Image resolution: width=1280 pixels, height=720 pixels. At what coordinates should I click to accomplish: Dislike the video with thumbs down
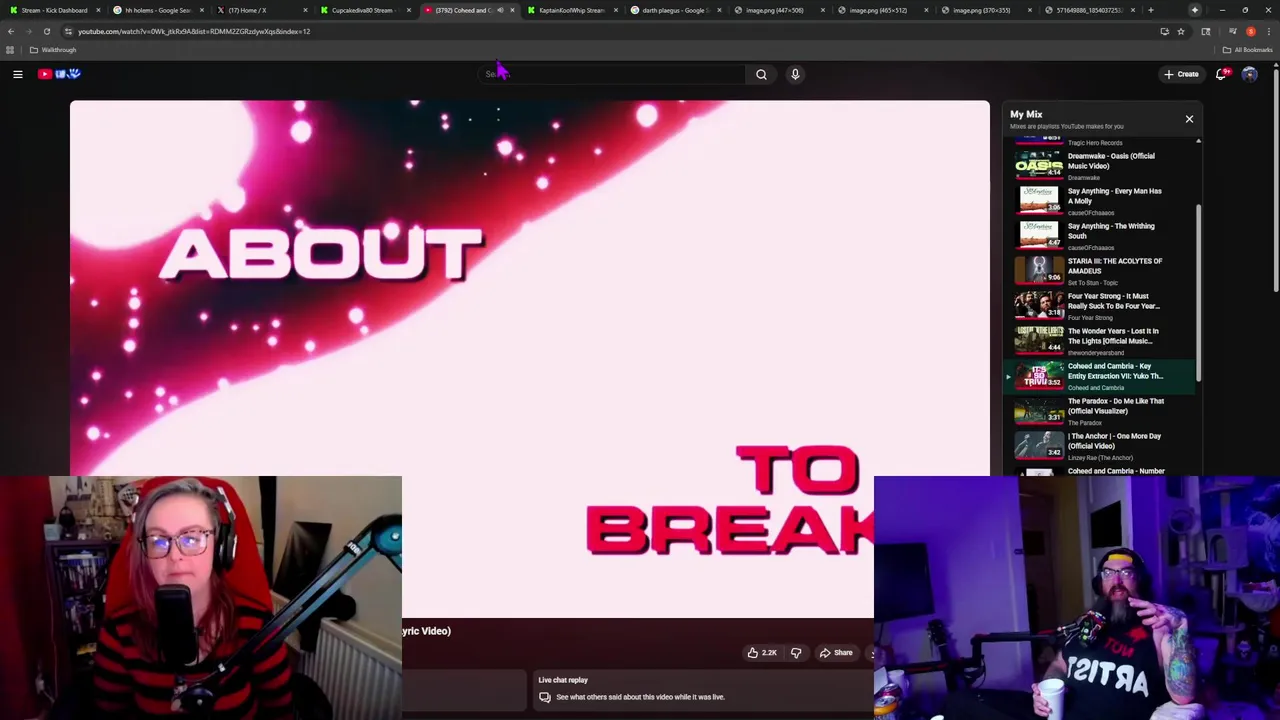796,653
